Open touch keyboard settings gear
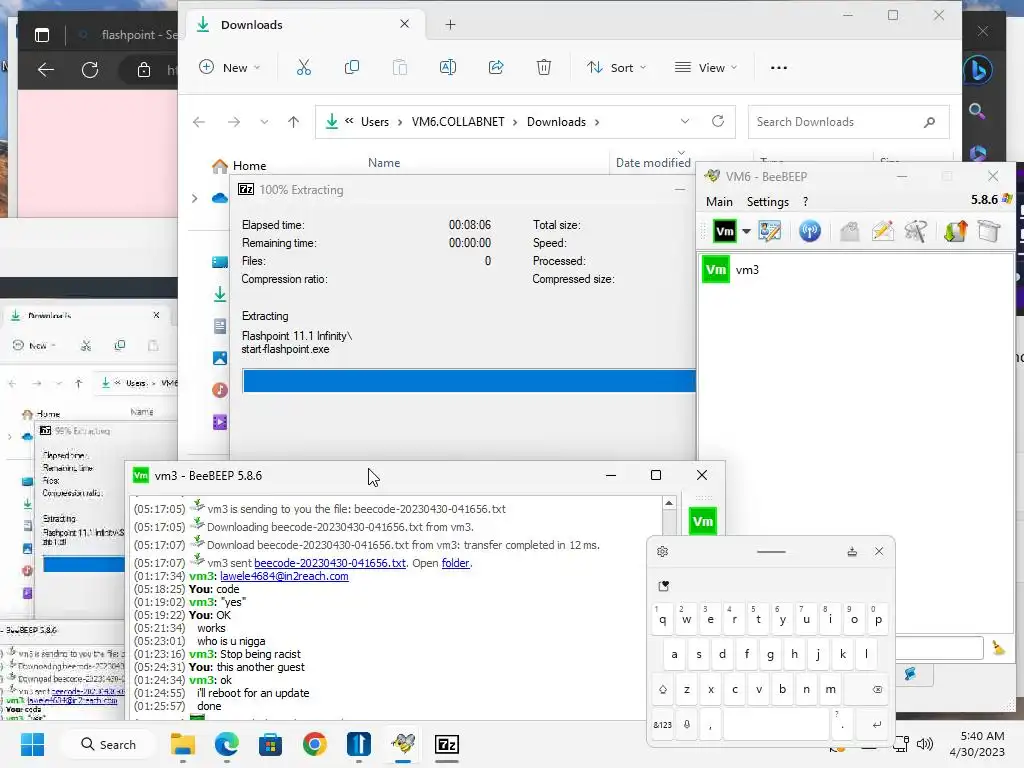 [x=662, y=552]
